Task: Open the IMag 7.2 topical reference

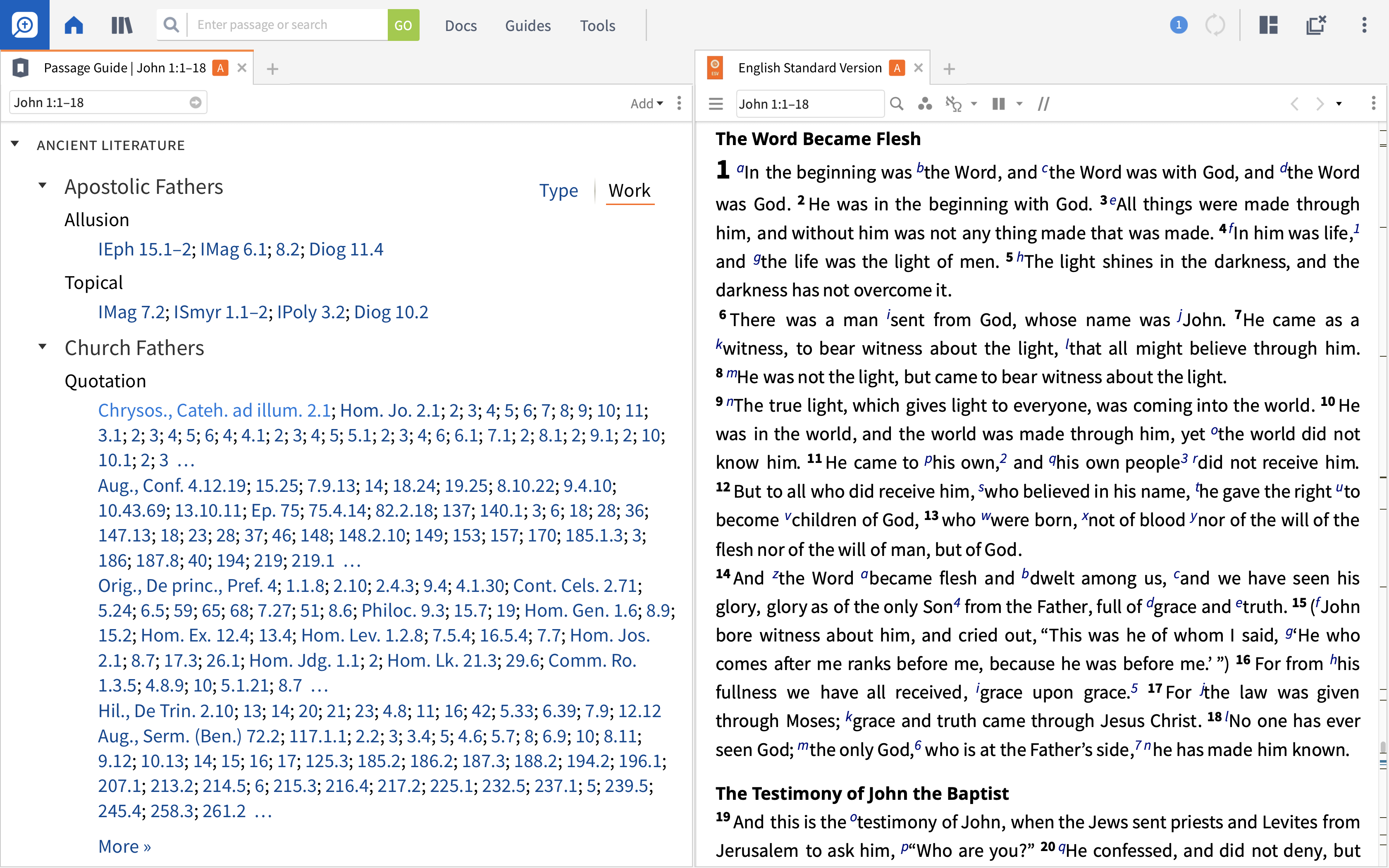Action: click(x=131, y=312)
